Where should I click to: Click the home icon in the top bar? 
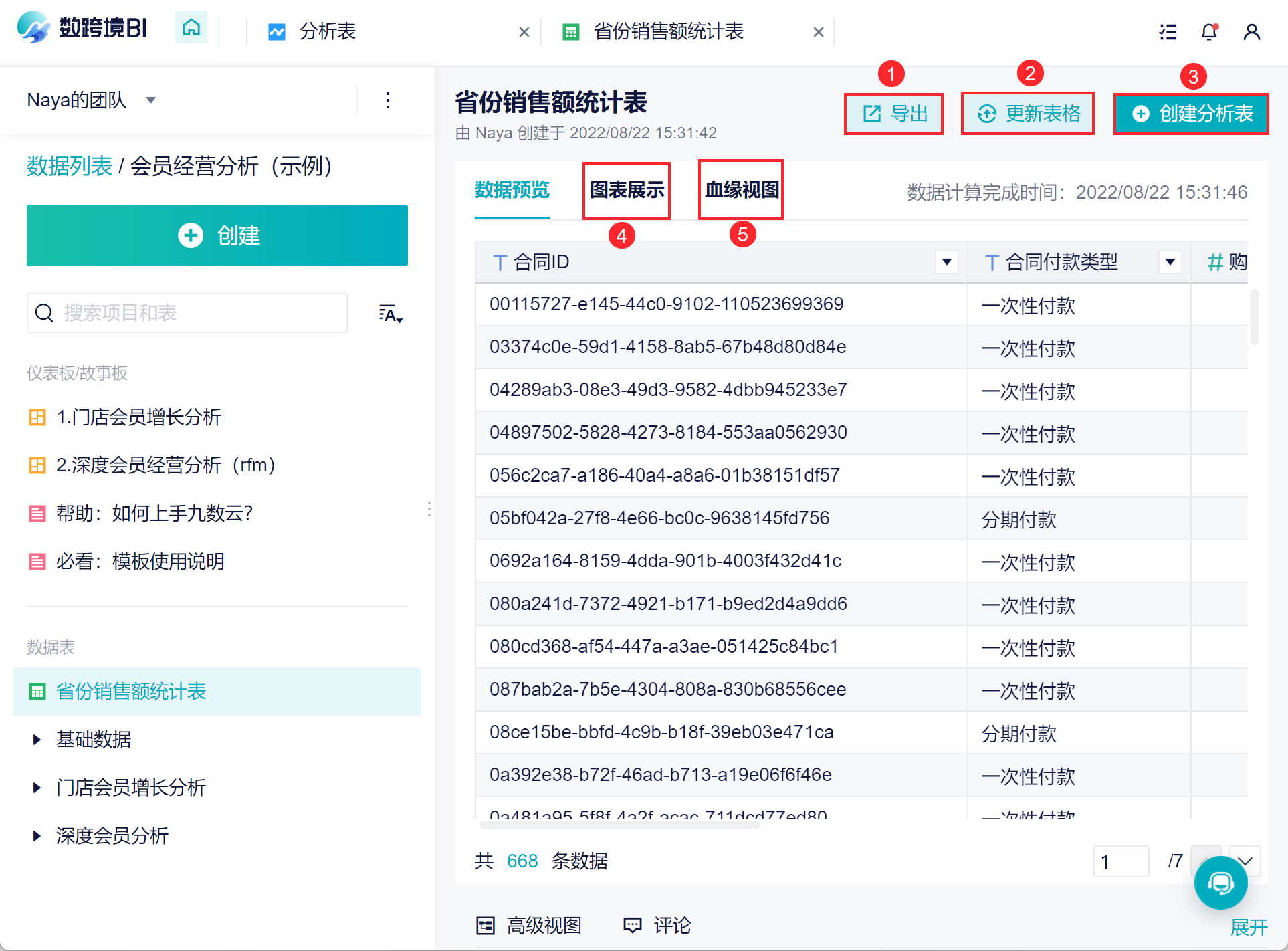click(x=191, y=28)
